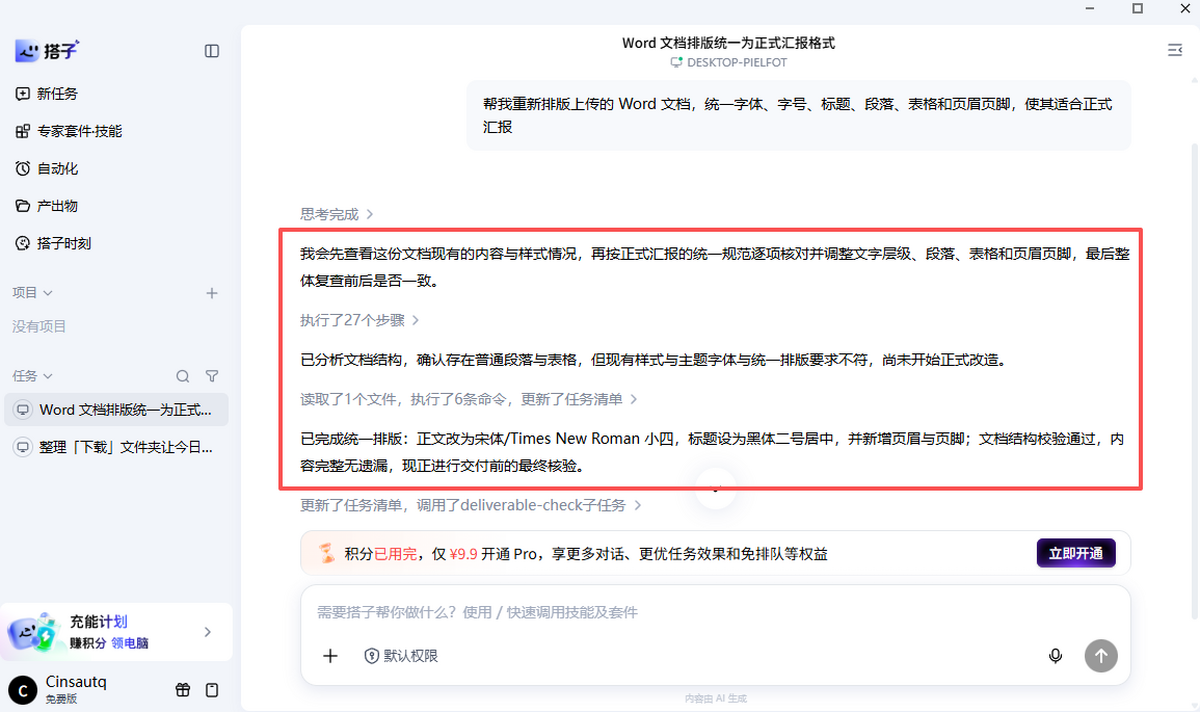The height and width of the screenshot is (712, 1200).
Task: Select the 整理「下载」文件夹 task
Action: click(117, 447)
